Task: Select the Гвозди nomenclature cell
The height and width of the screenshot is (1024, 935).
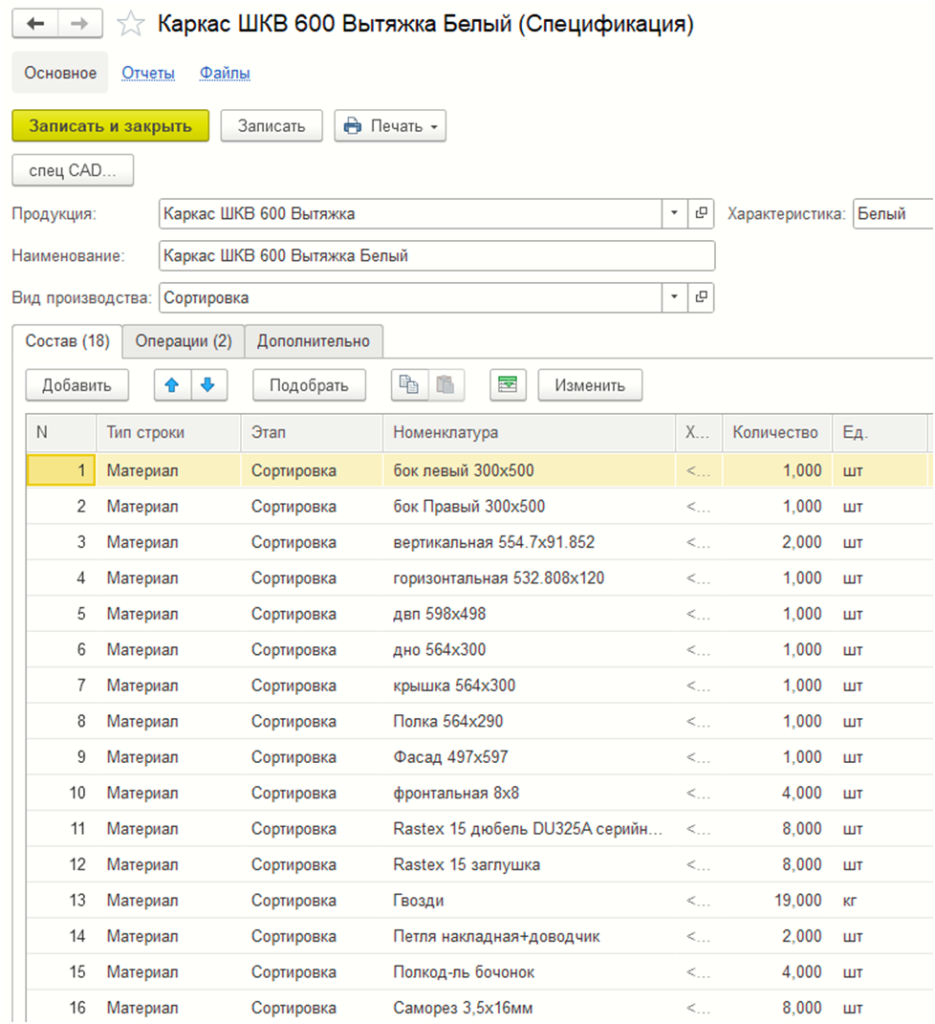Action: pyautogui.click(x=529, y=901)
